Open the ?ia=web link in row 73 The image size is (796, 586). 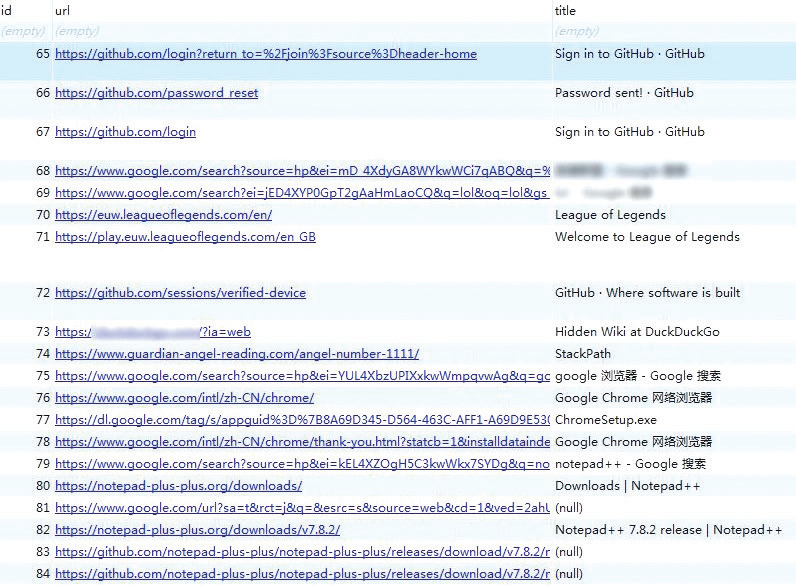(153, 332)
